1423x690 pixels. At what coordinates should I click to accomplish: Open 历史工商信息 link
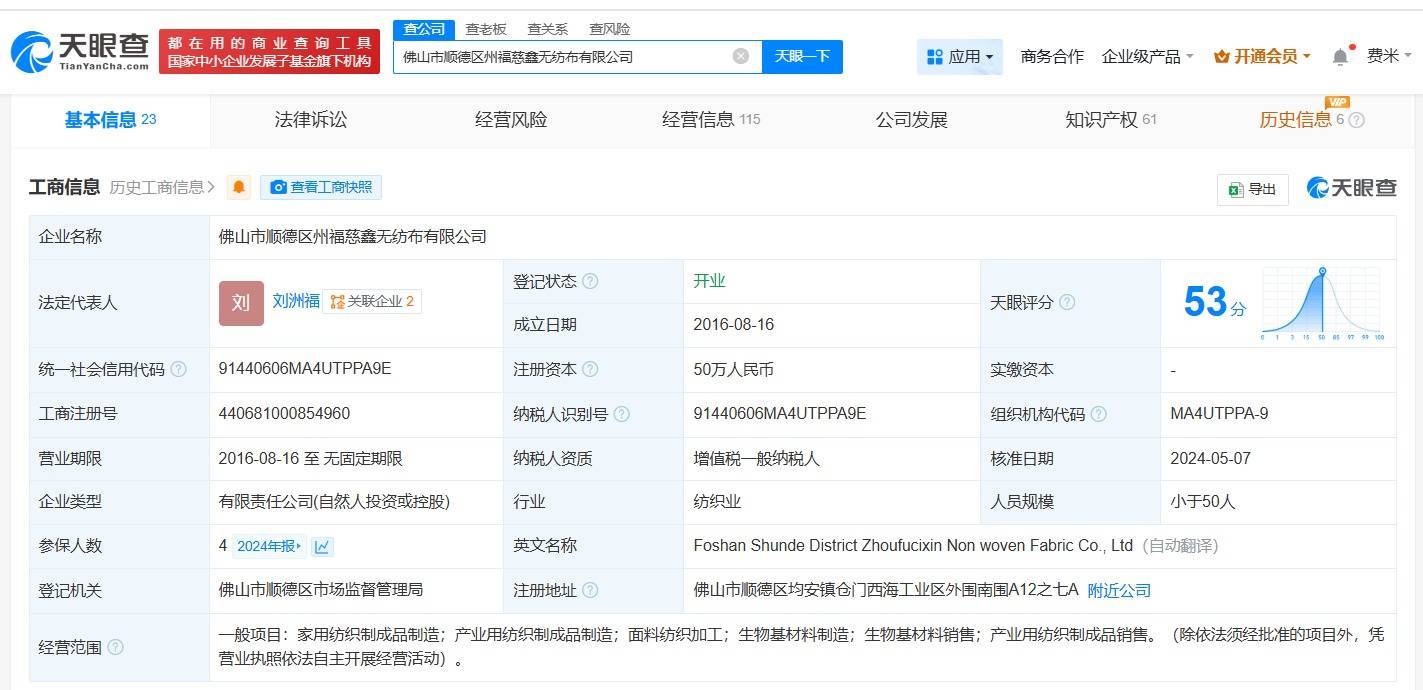[x=162, y=187]
